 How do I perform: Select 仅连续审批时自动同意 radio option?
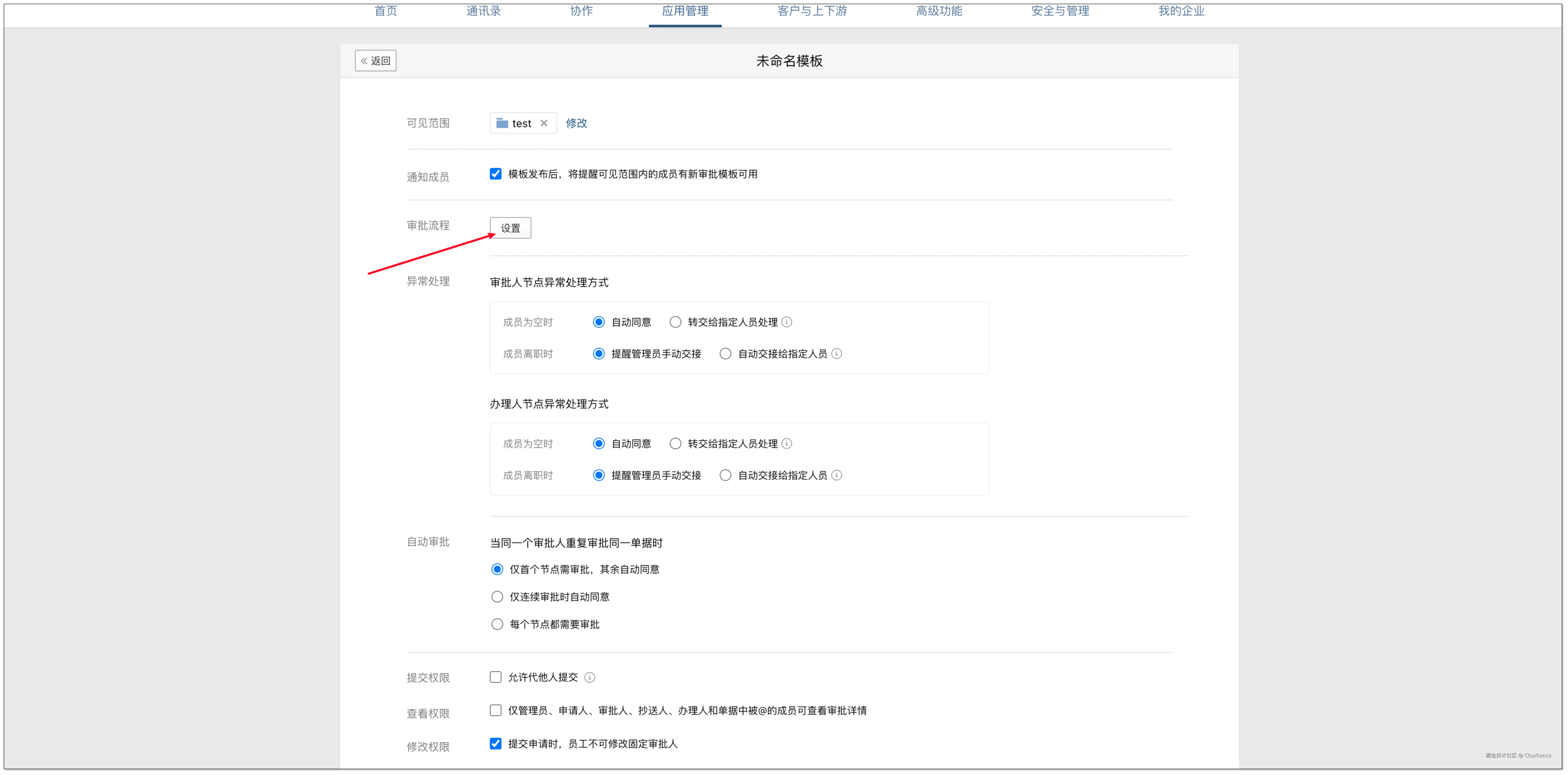click(x=497, y=597)
